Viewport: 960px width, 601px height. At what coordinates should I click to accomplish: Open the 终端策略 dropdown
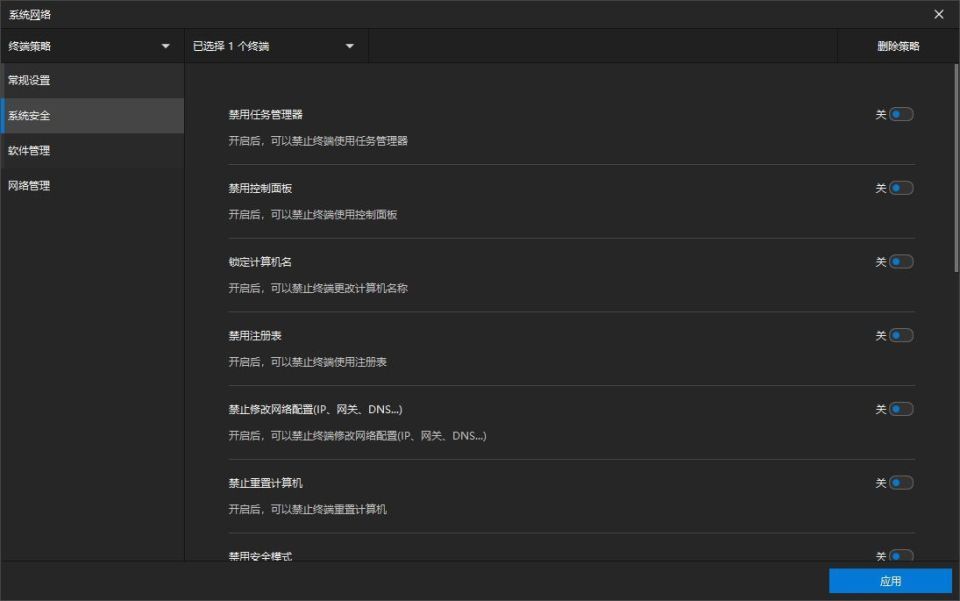tap(92, 46)
